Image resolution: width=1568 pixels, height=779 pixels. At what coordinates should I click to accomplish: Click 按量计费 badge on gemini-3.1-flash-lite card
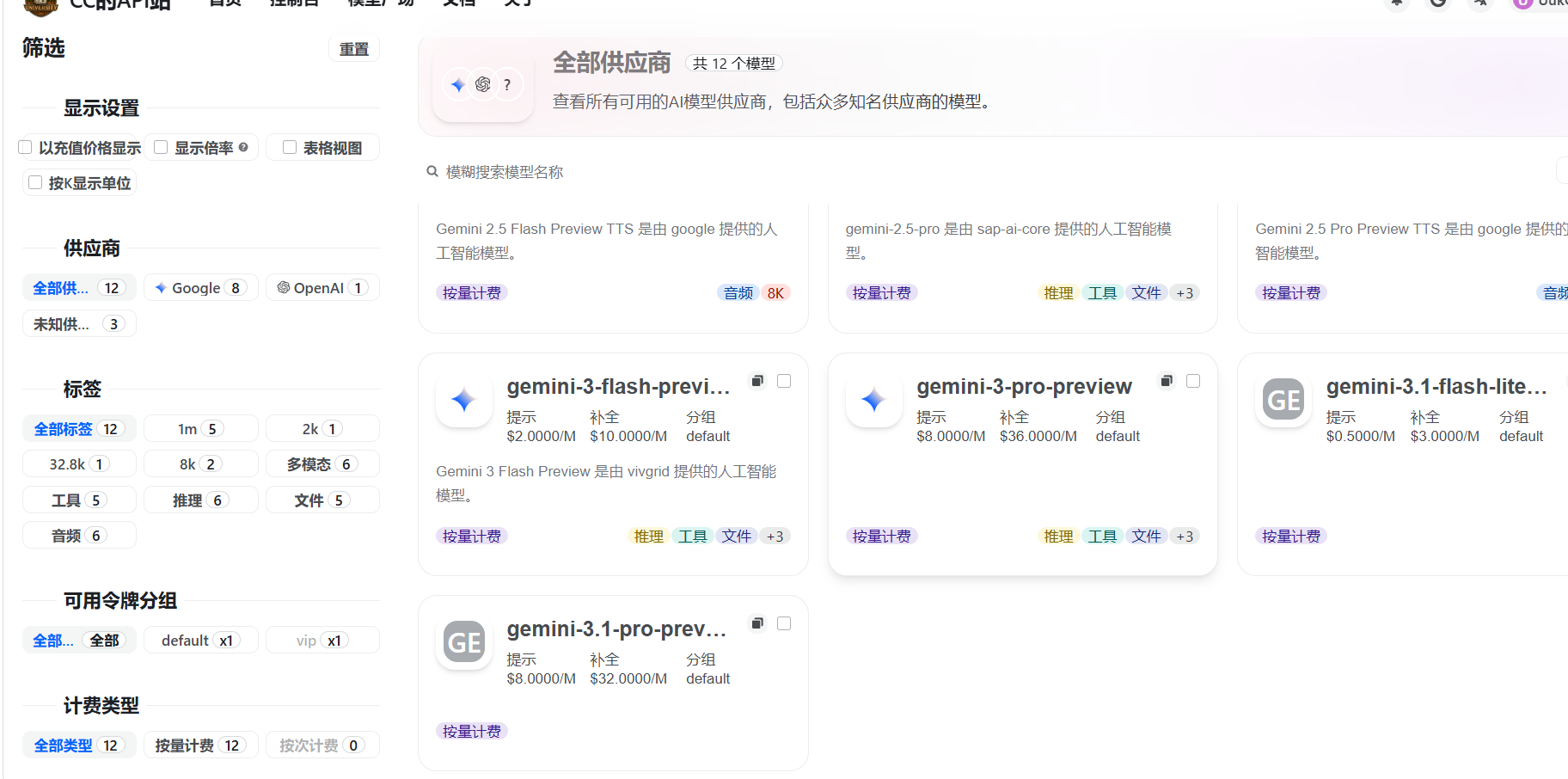click(x=1291, y=537)
